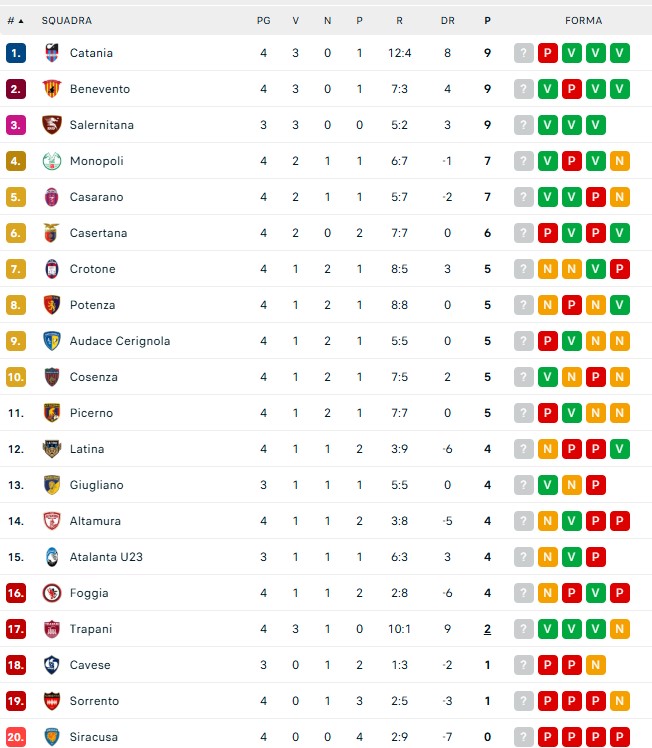The height and width of the screenshot is (748, 652).
Task: Select the Salernitana crest icon
Action: pos(52,125)
